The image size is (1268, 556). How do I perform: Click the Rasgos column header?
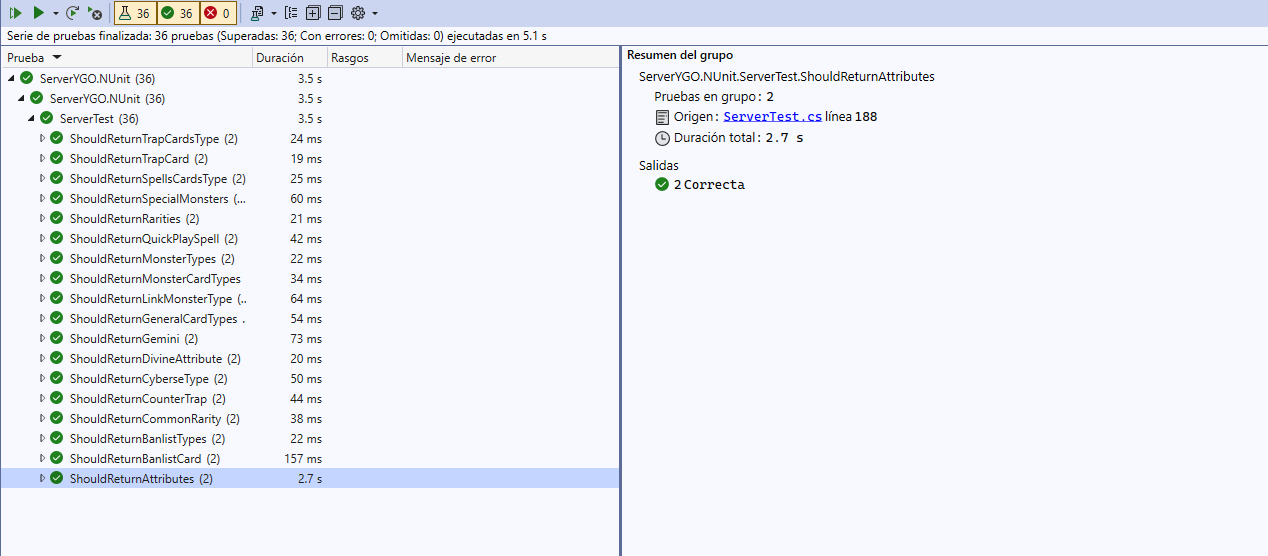[365, 58]
